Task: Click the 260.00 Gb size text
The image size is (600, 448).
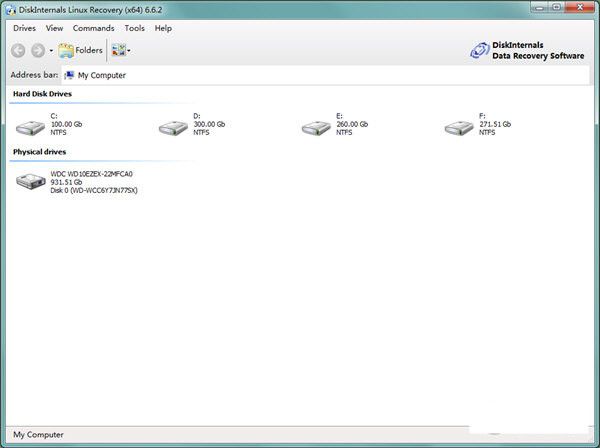Action: [x=352, y=124]
